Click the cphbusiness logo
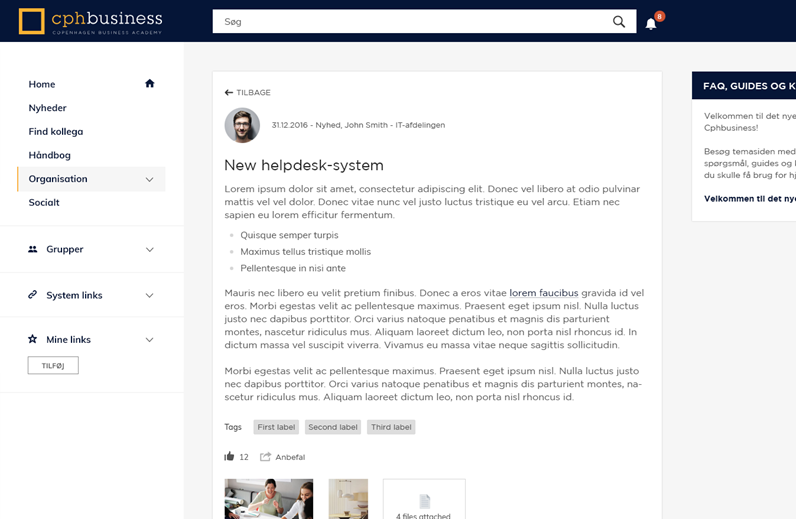This screenshot has height=519, width=796. 90,21
